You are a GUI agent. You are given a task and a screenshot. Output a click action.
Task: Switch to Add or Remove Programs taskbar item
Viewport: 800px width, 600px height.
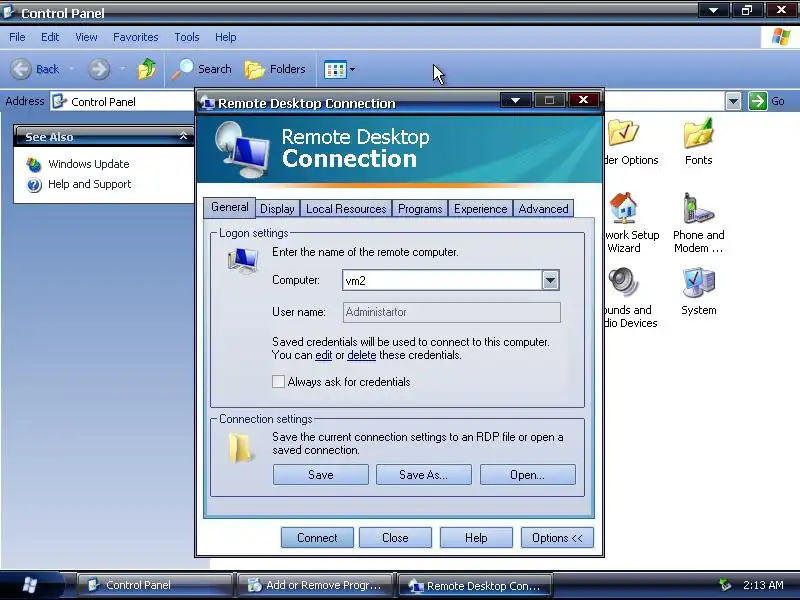[315, 585]
